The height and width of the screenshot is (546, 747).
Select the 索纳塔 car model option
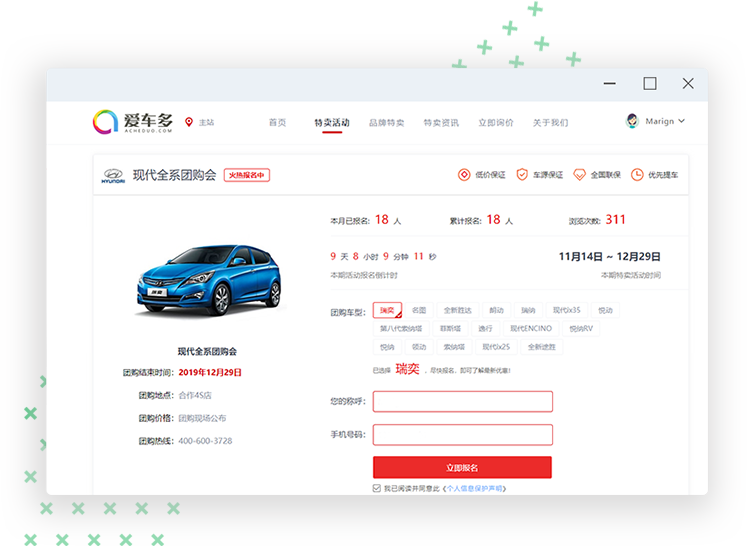click(x=454, y=347)
